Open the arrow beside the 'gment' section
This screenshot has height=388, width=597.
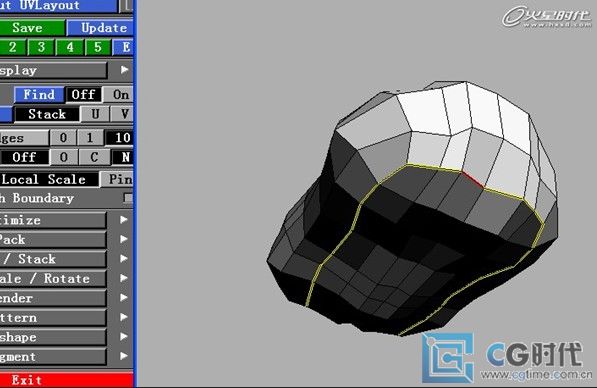tap(124, 356)
